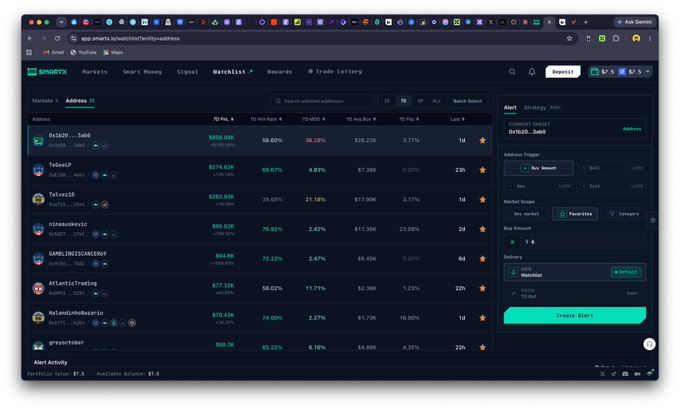Select the ALL time range
The width and height of the screenshot is (680, 409).
coord(436,101)
